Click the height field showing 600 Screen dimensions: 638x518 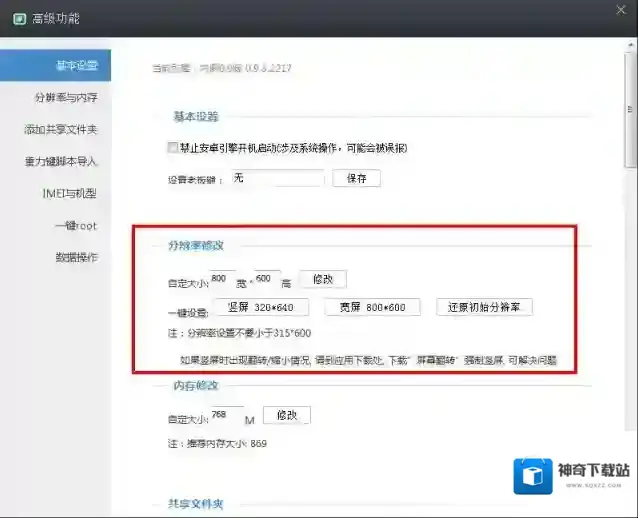tap(267, 280)
